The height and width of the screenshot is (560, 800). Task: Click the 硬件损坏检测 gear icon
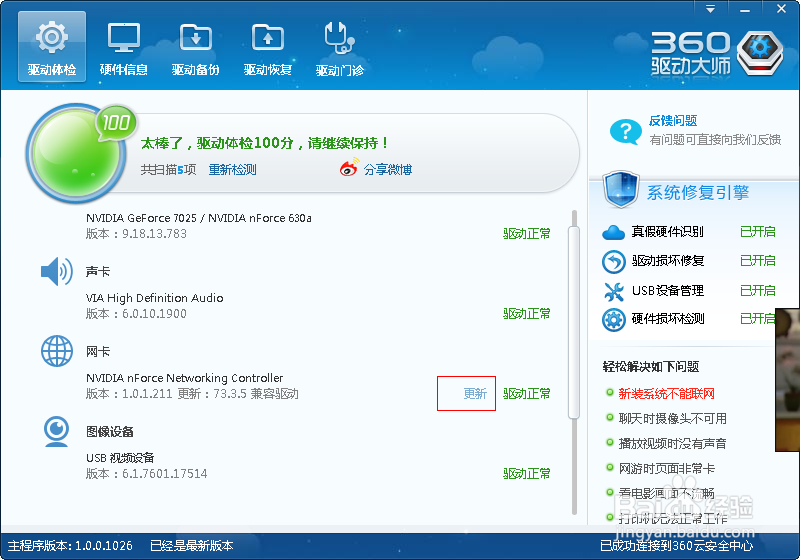tap(613, 320)
